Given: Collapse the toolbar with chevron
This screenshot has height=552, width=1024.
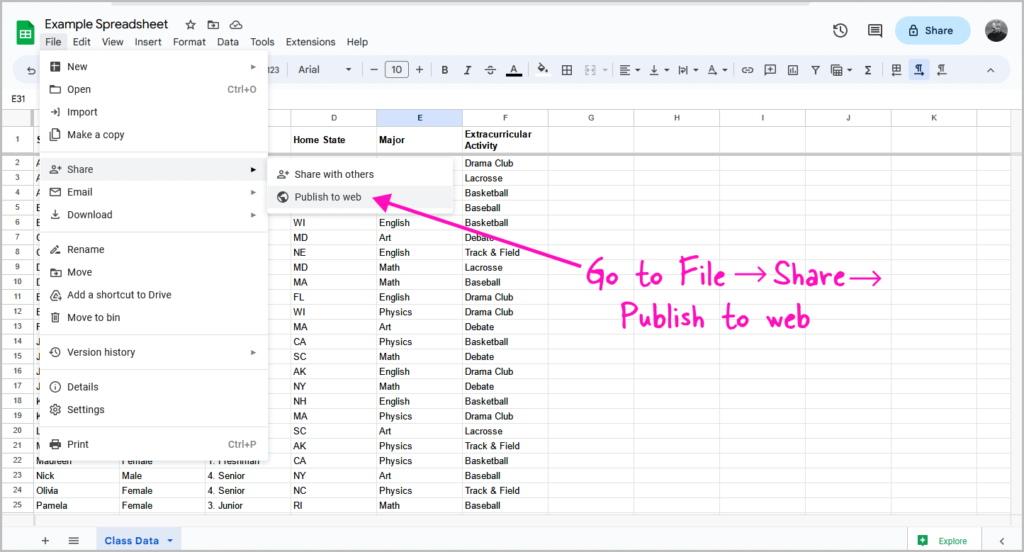Looking at the screenshot, I should click(x=991, y=71).
